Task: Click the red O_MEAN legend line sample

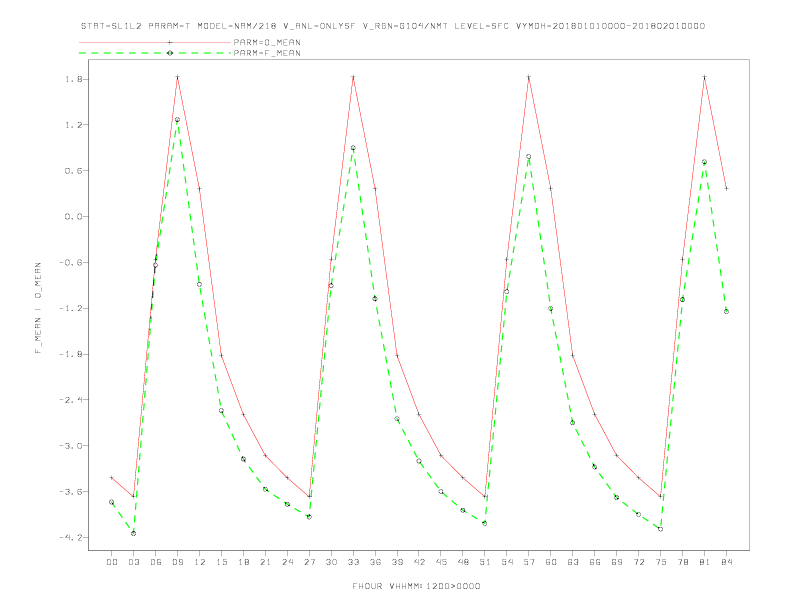Action: coord(155,42)
